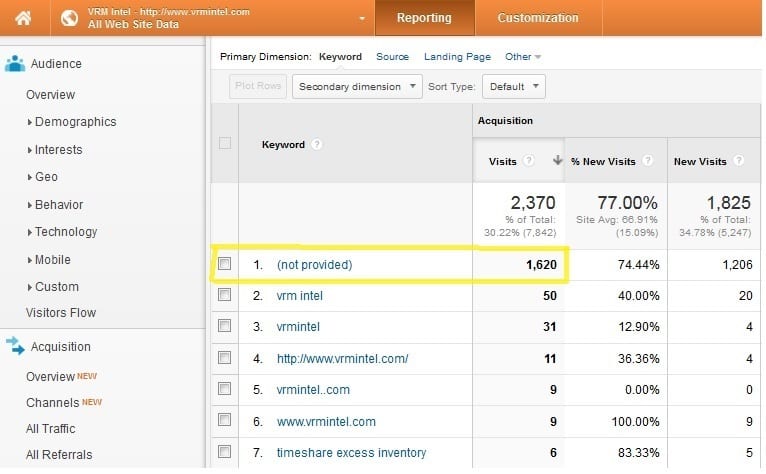Select the checkbox for vrm intel row
This screenshot has height=474, width=766.
click(x=225, y=296)
